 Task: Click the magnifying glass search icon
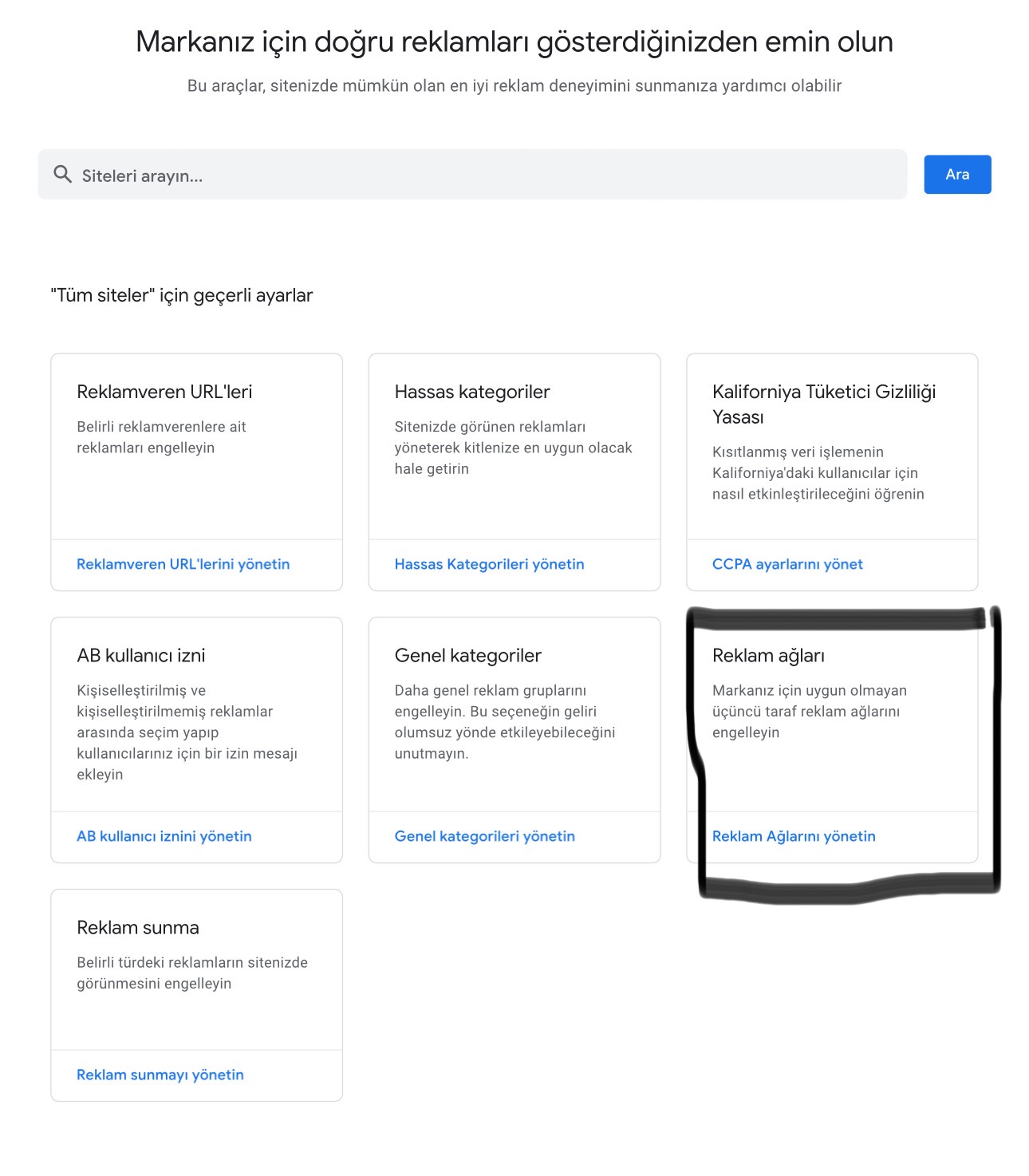[x=62, y=174]
